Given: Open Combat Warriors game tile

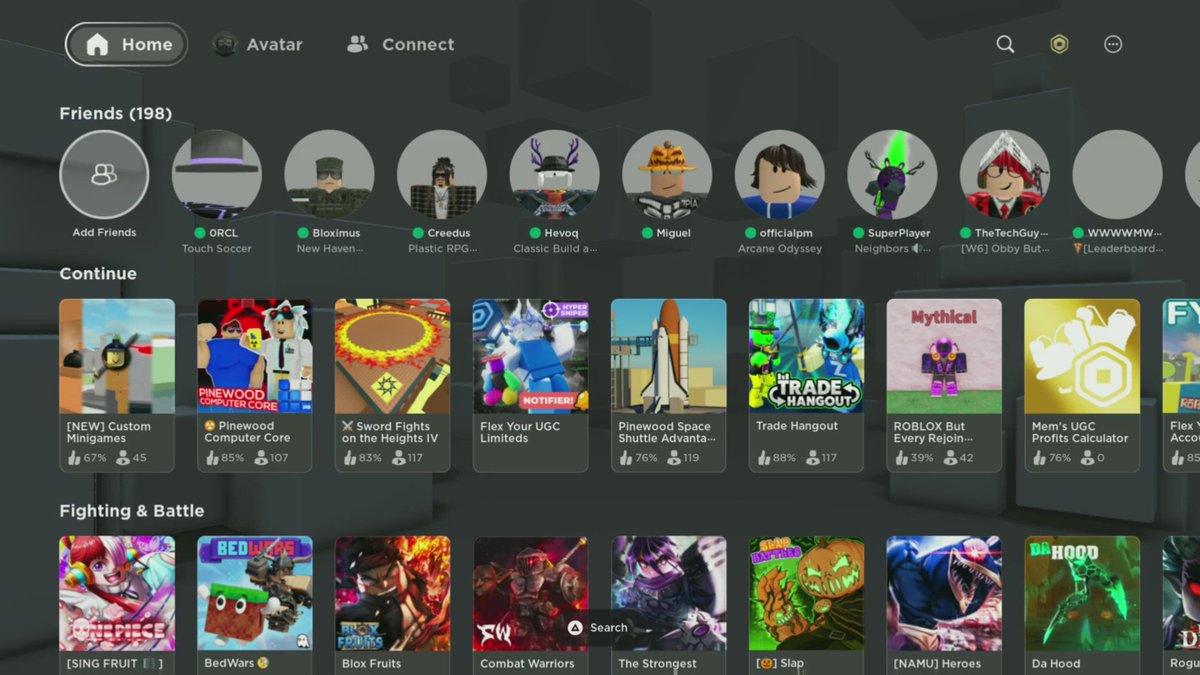Looking at the screenshot, I should (530, 605).
